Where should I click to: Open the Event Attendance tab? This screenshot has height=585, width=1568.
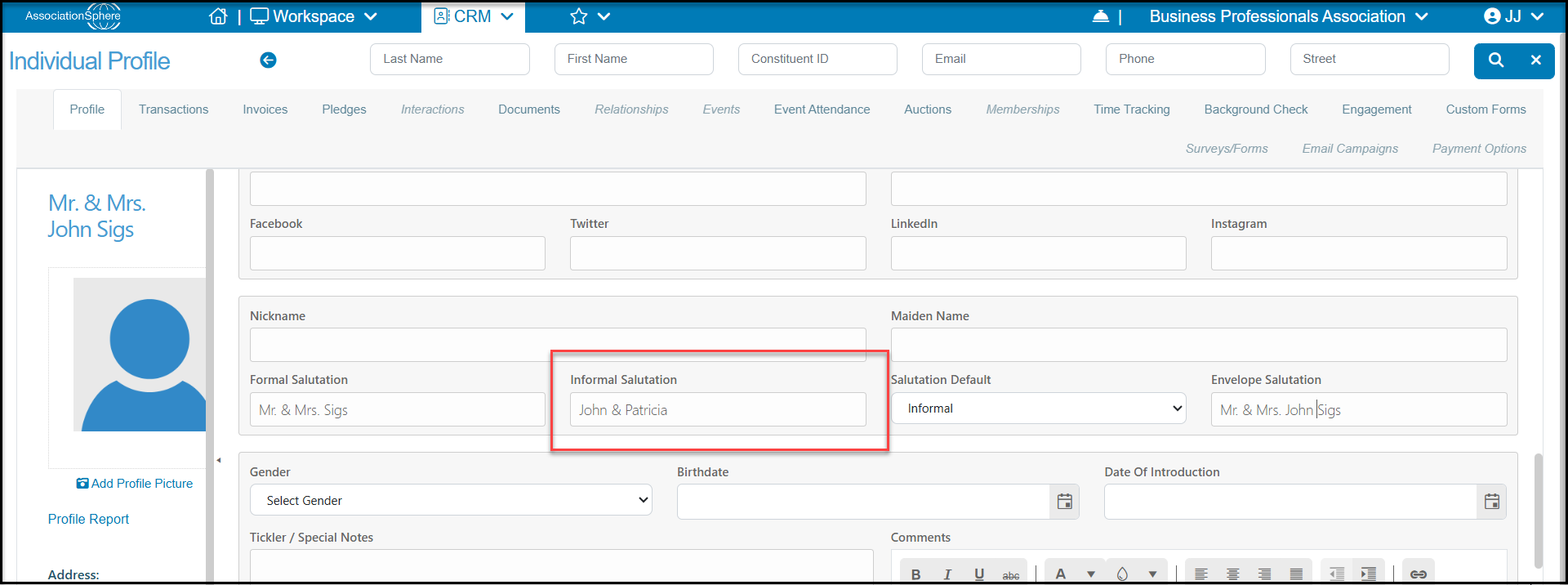tap(822, 109)
